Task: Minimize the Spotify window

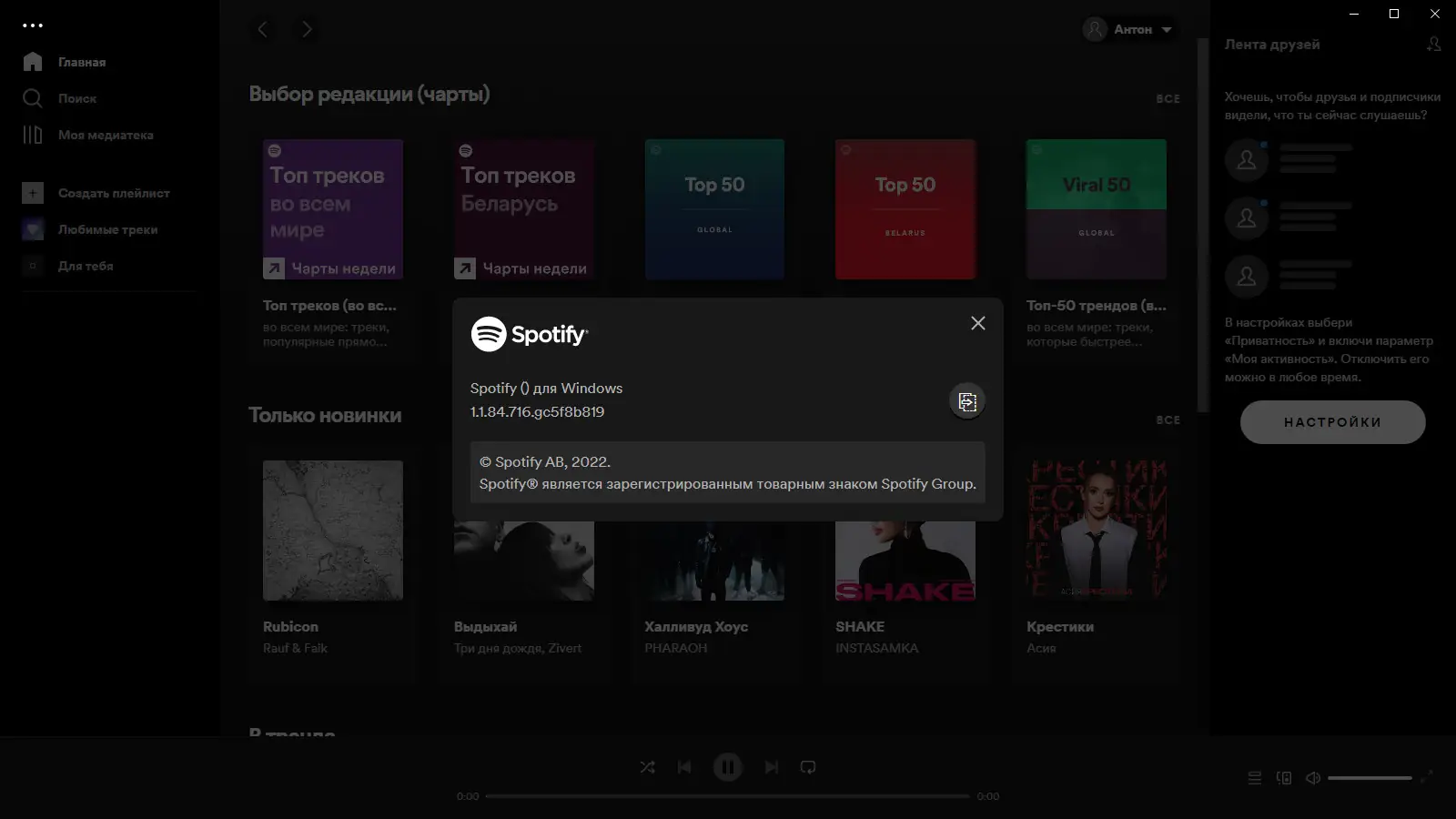Action: (1354, 14)
